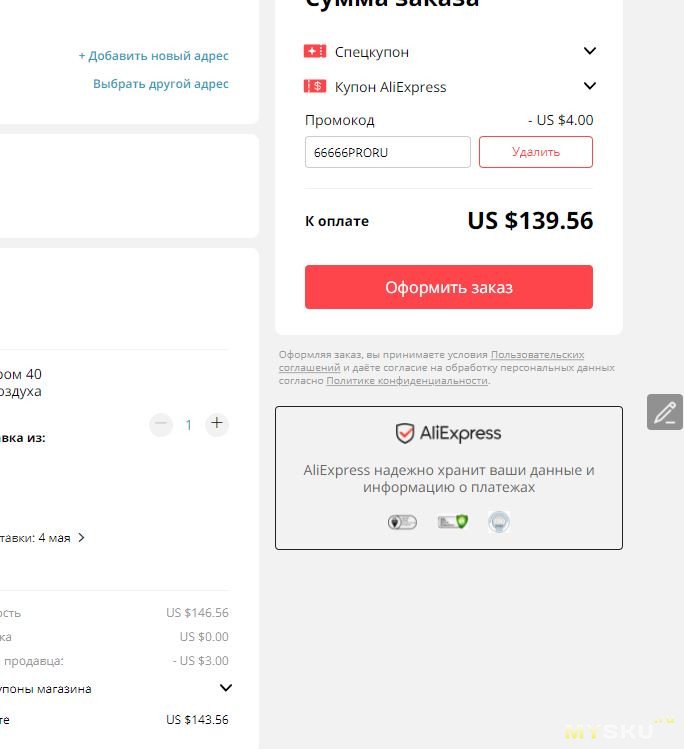This screenshot has width=684, height=749.
Task: Click the gray toggle-shaped security badge
Action: (402, 522)
